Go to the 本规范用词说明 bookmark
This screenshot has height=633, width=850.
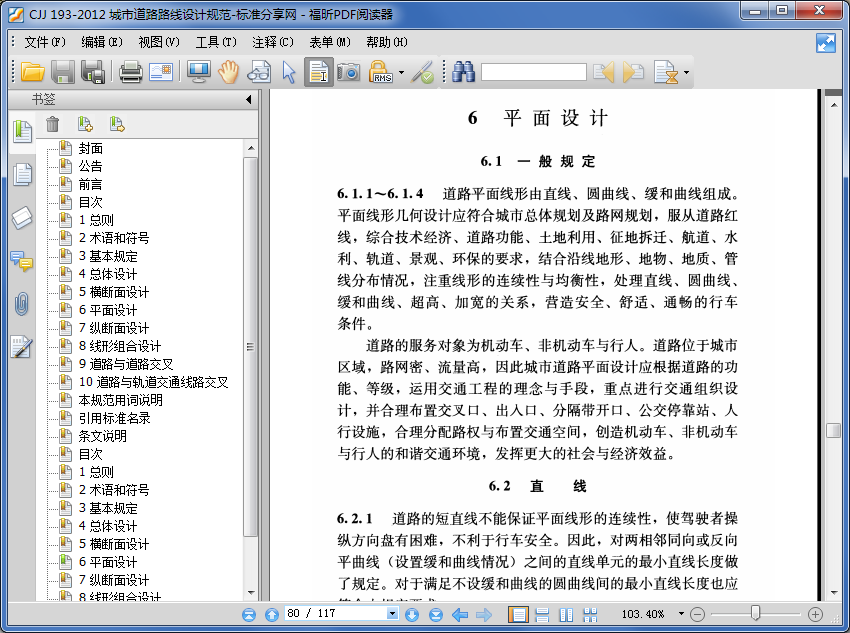(120, 400)
